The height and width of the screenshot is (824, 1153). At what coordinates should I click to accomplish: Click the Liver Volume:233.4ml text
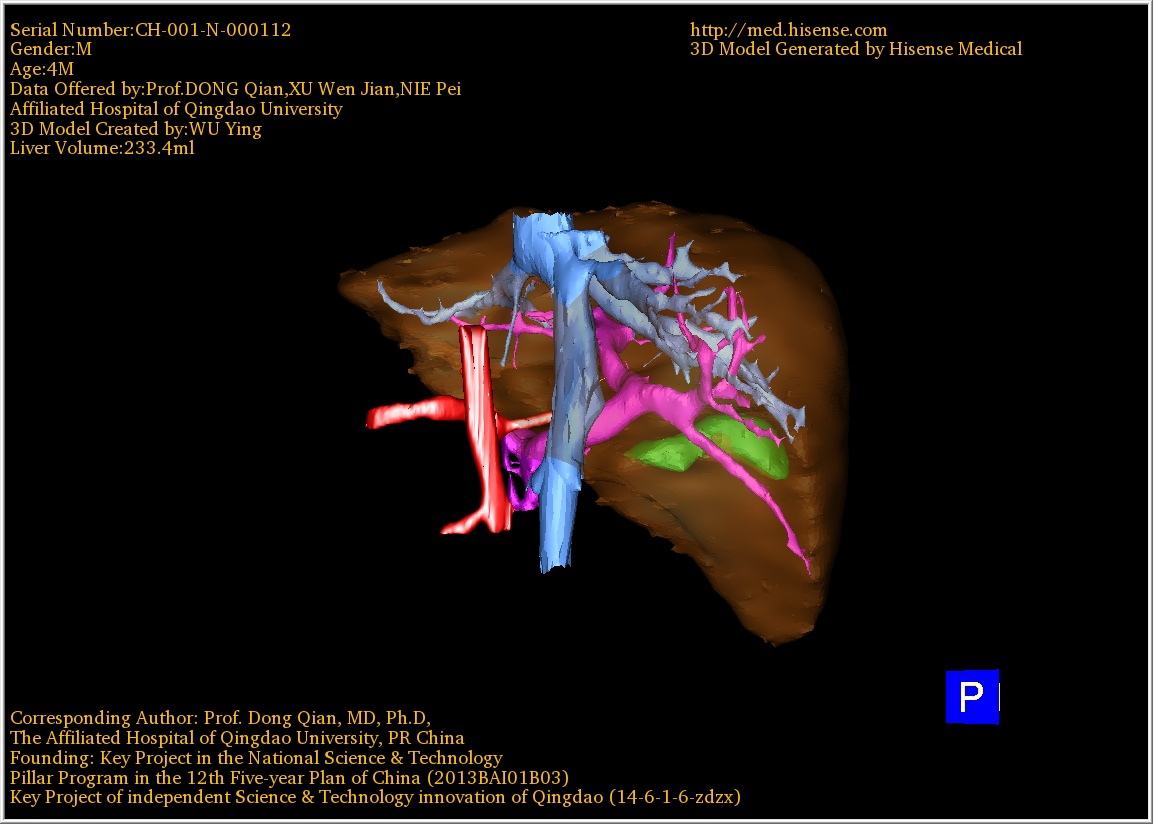102,148
